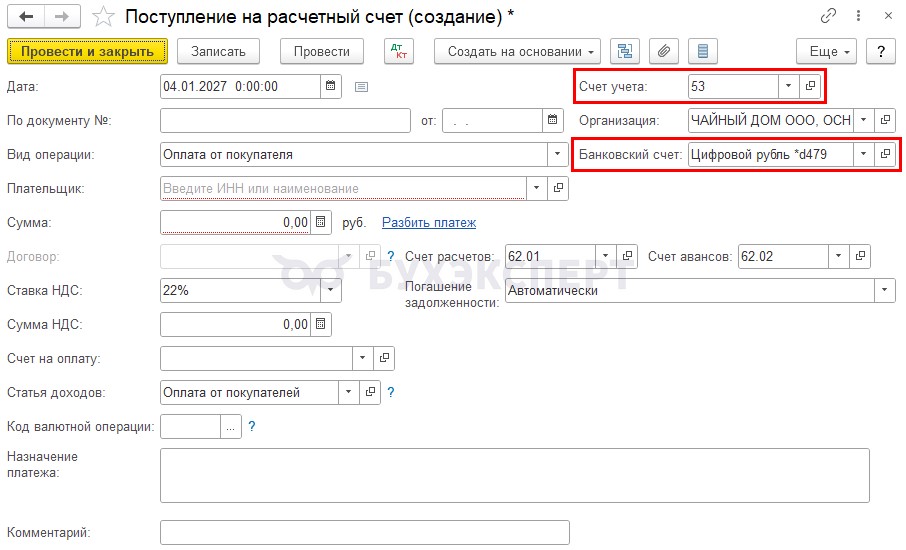This screenshot has width=906, height=550.
Task: Click the Вид операции field text
Action: [x=354, y=154]
